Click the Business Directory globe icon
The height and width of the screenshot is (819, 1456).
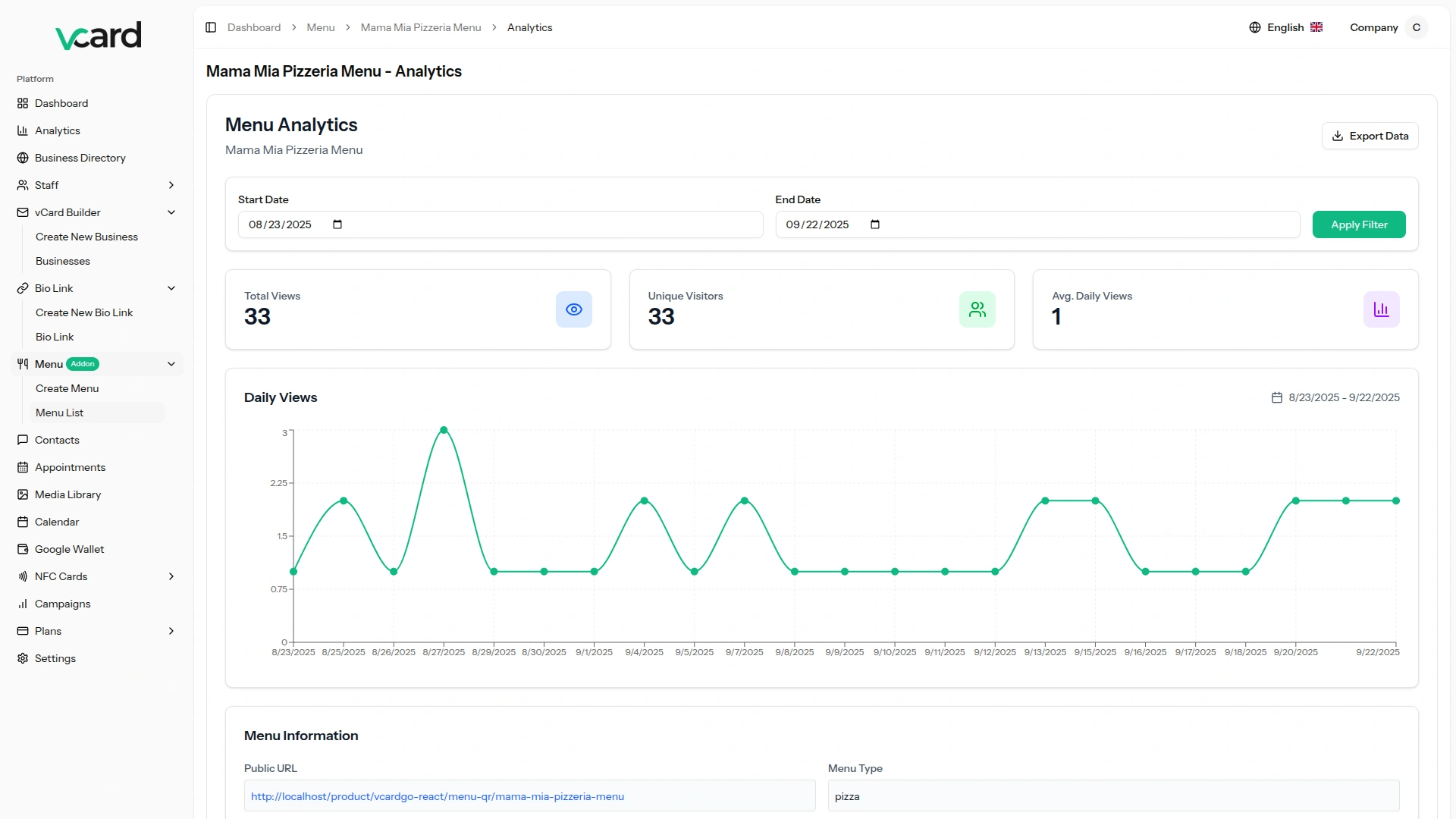23,158
